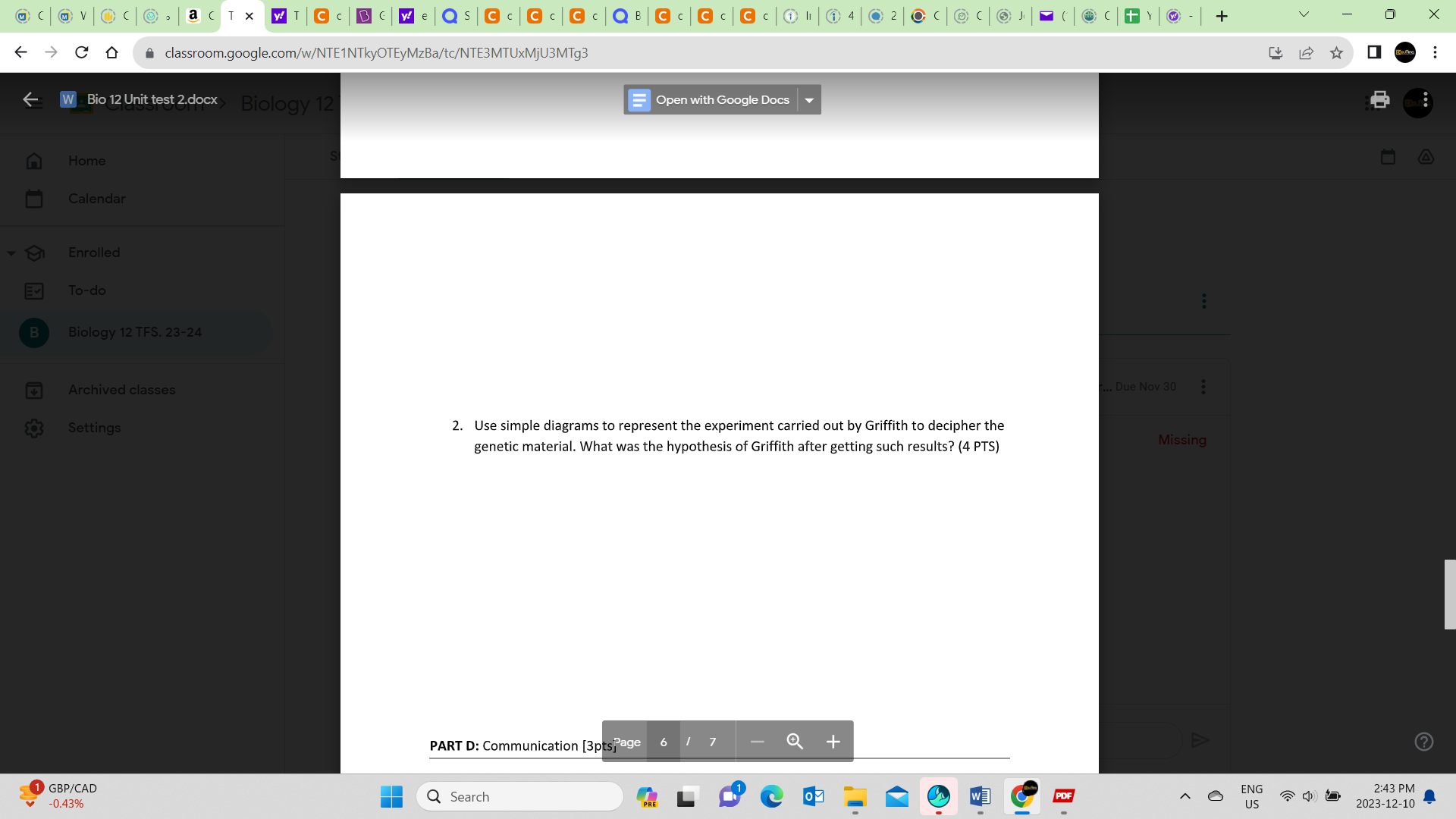
Task: Zoom out with the minus icon
Action: click(x=757, y=742)
